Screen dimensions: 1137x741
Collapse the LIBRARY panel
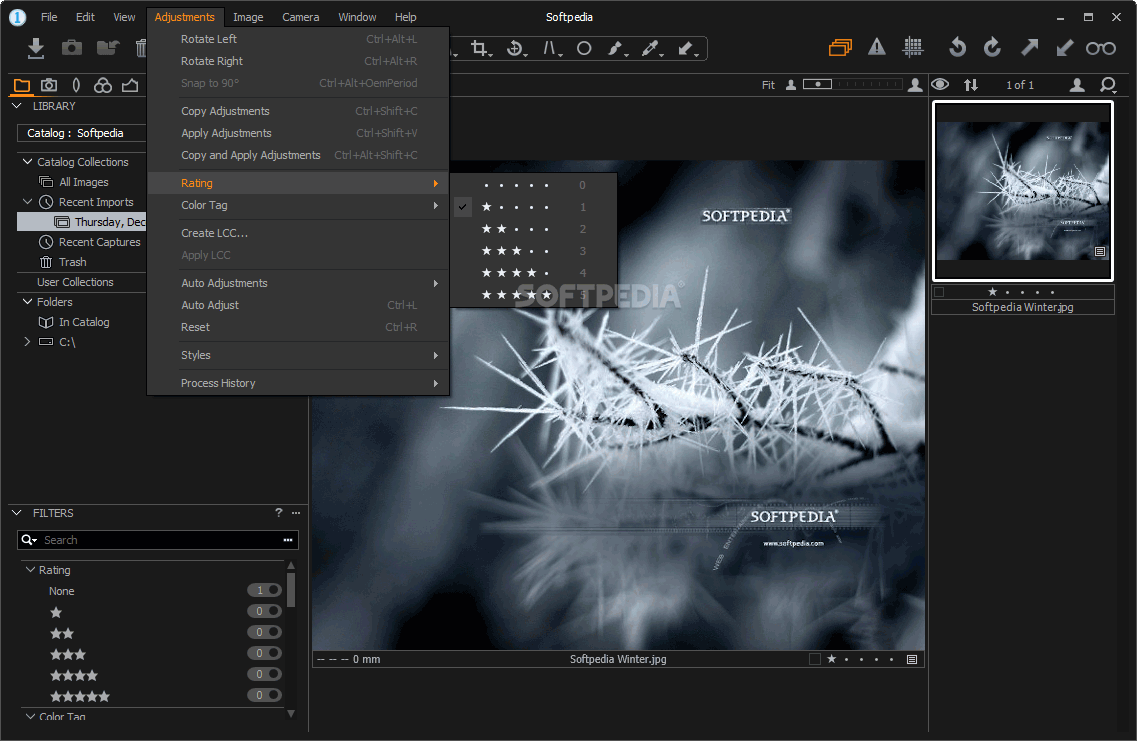pos(17,106)
